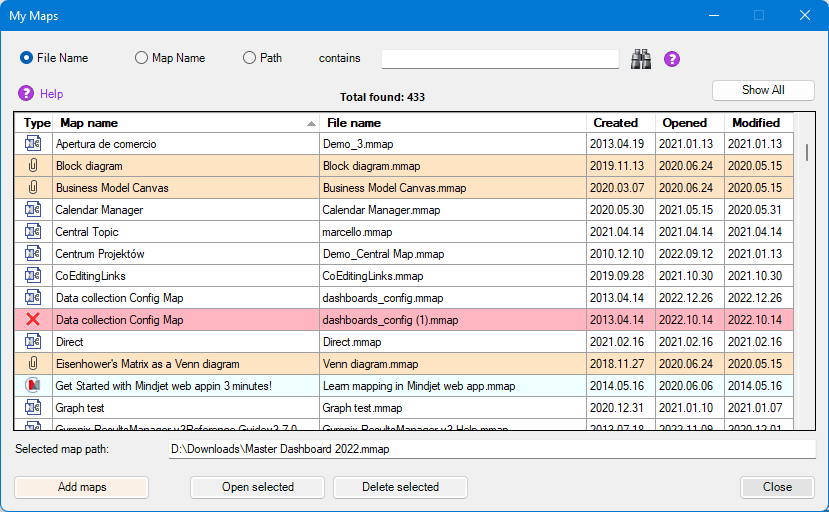Sort by the Modified column header
829x512 pixels.
point(759,123)
